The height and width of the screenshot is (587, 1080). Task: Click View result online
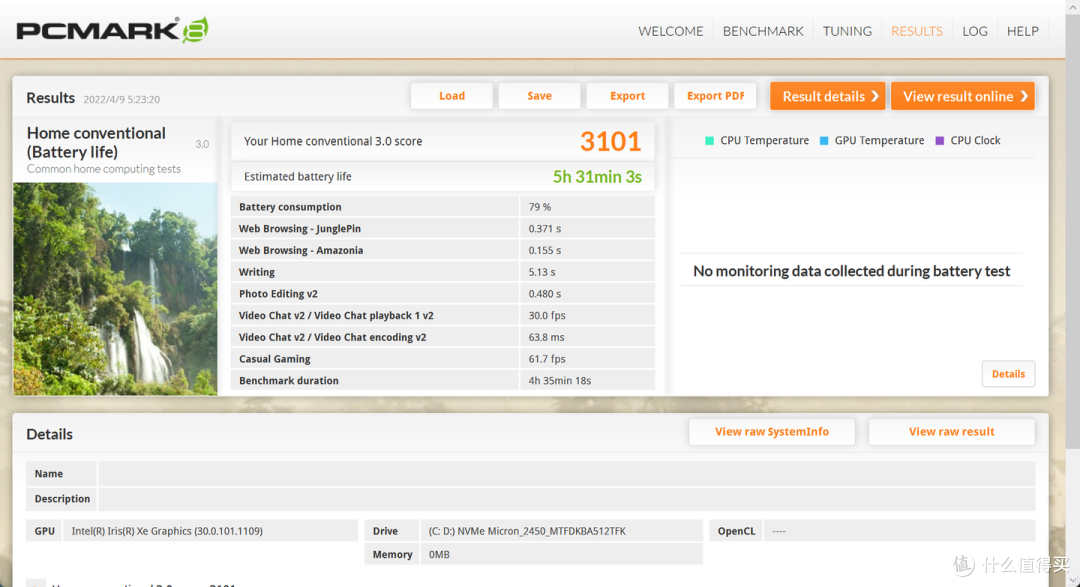coord(963,96)
